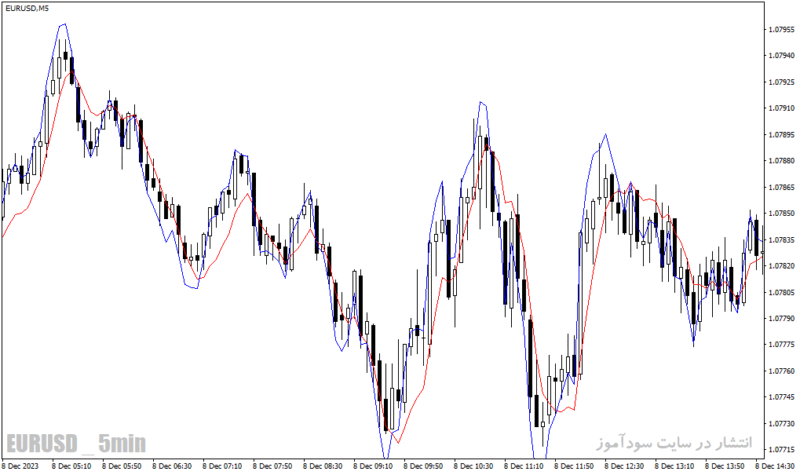Image resolution: width=800 pixels, height=475 pixels.
Task: Click the 8 Dec 14:30 time marker
Action: click(775, 466)
